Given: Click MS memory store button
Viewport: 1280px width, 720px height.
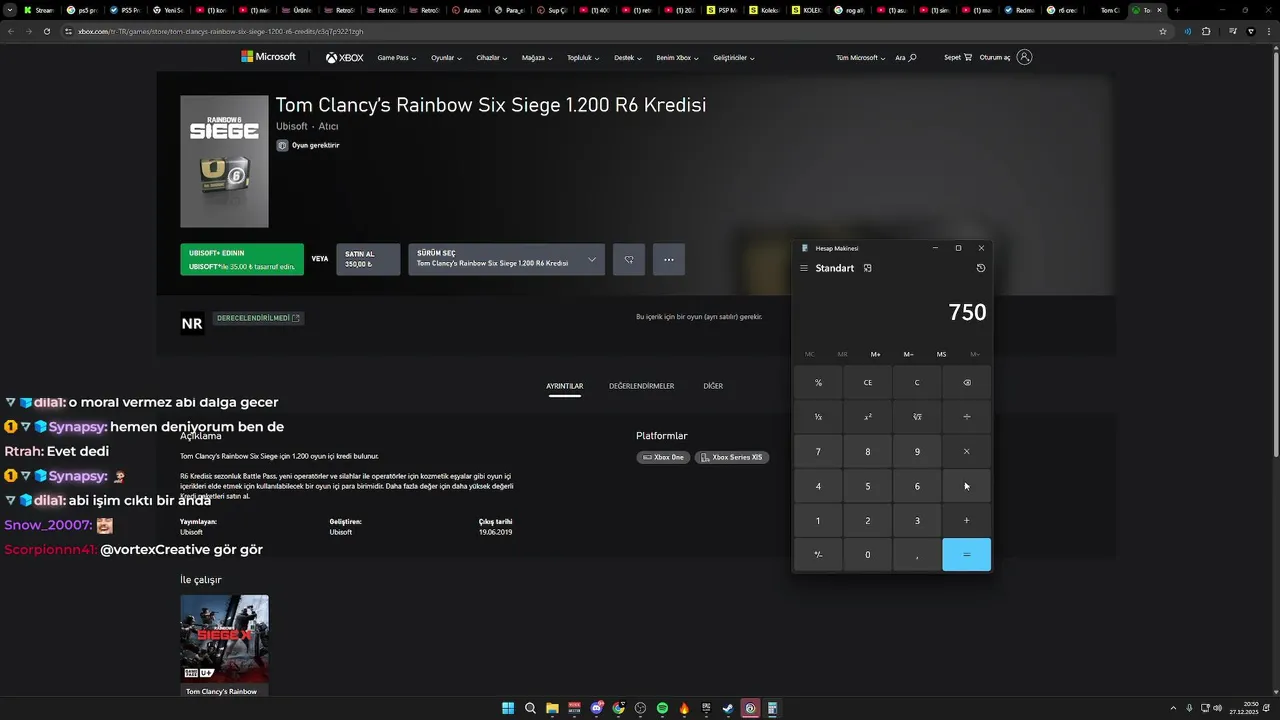Looking at the screenshot, I should (941, 354).
